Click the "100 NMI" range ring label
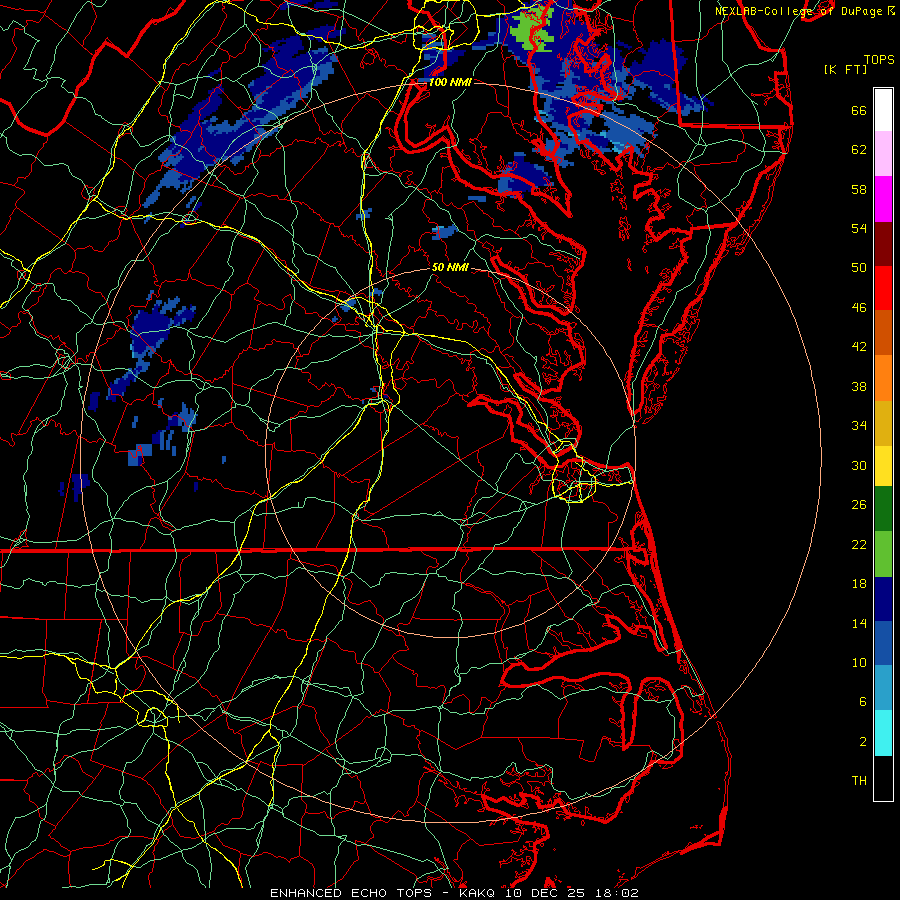The image size is (900, 900). [x=450, y=83]
